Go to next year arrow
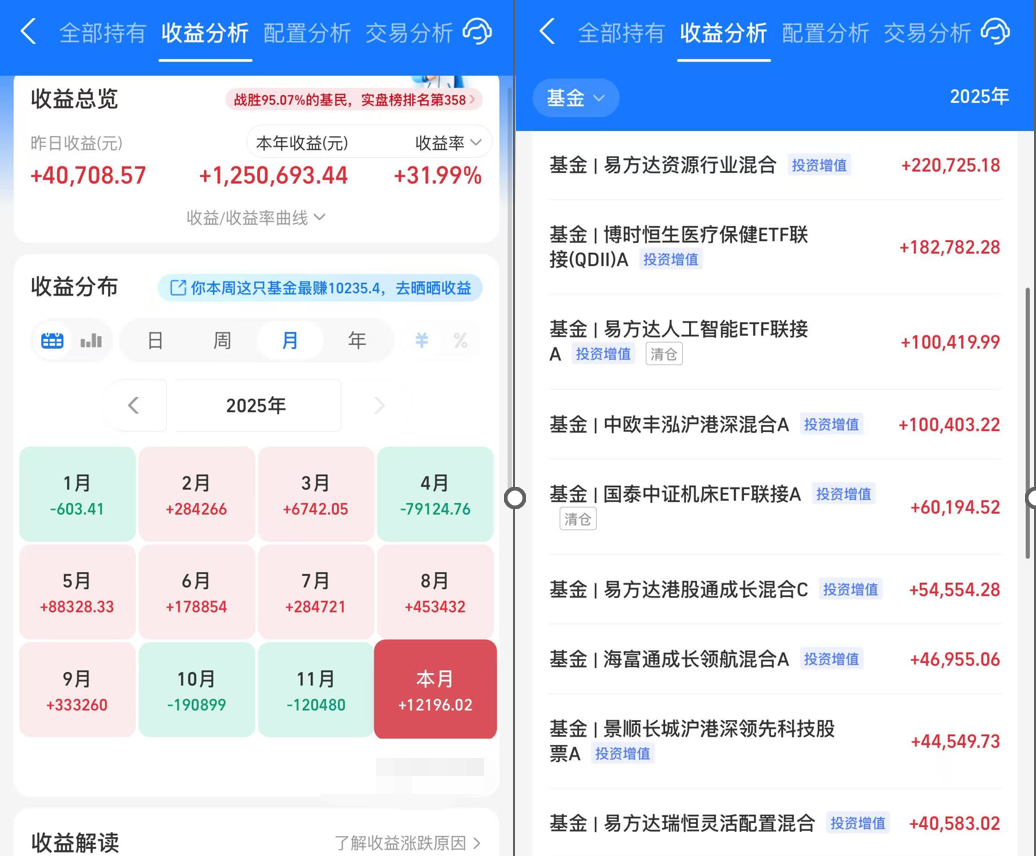The width and height of the screenshot is (1036, 856). [379, 405]
